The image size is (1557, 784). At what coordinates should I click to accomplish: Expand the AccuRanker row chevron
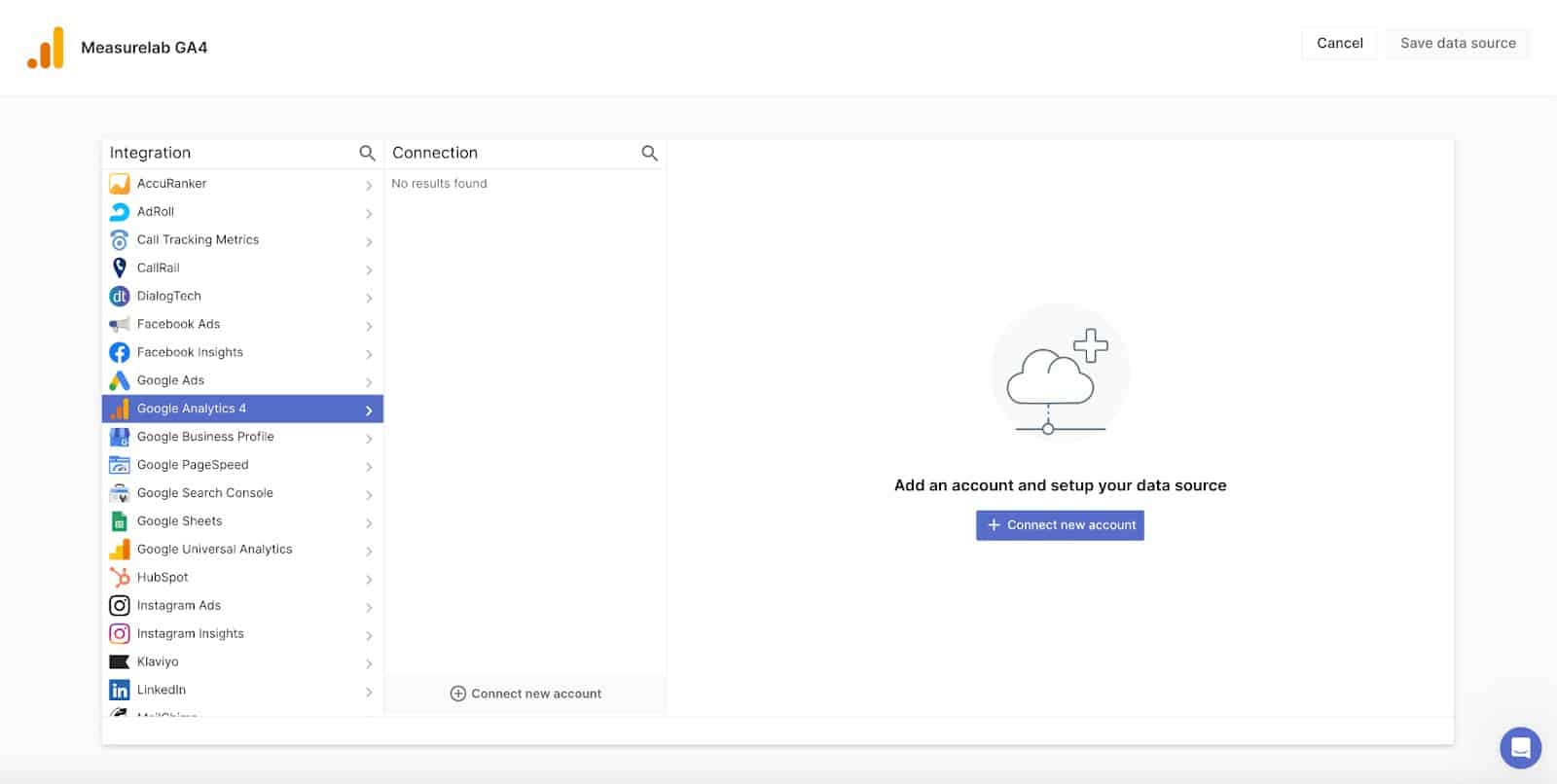[x=369, y=185]
